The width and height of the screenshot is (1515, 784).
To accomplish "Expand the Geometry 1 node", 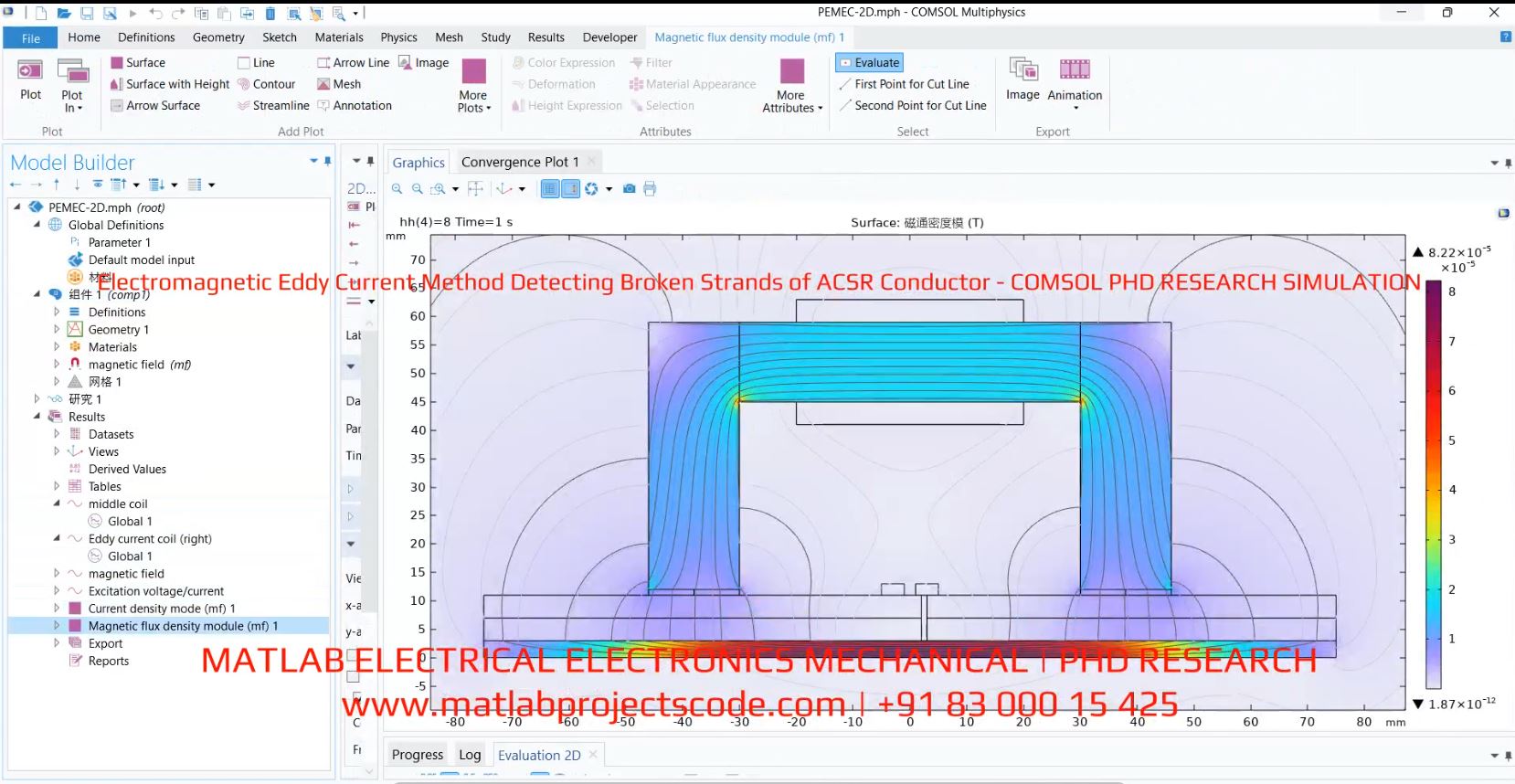I will click(57, 330).
